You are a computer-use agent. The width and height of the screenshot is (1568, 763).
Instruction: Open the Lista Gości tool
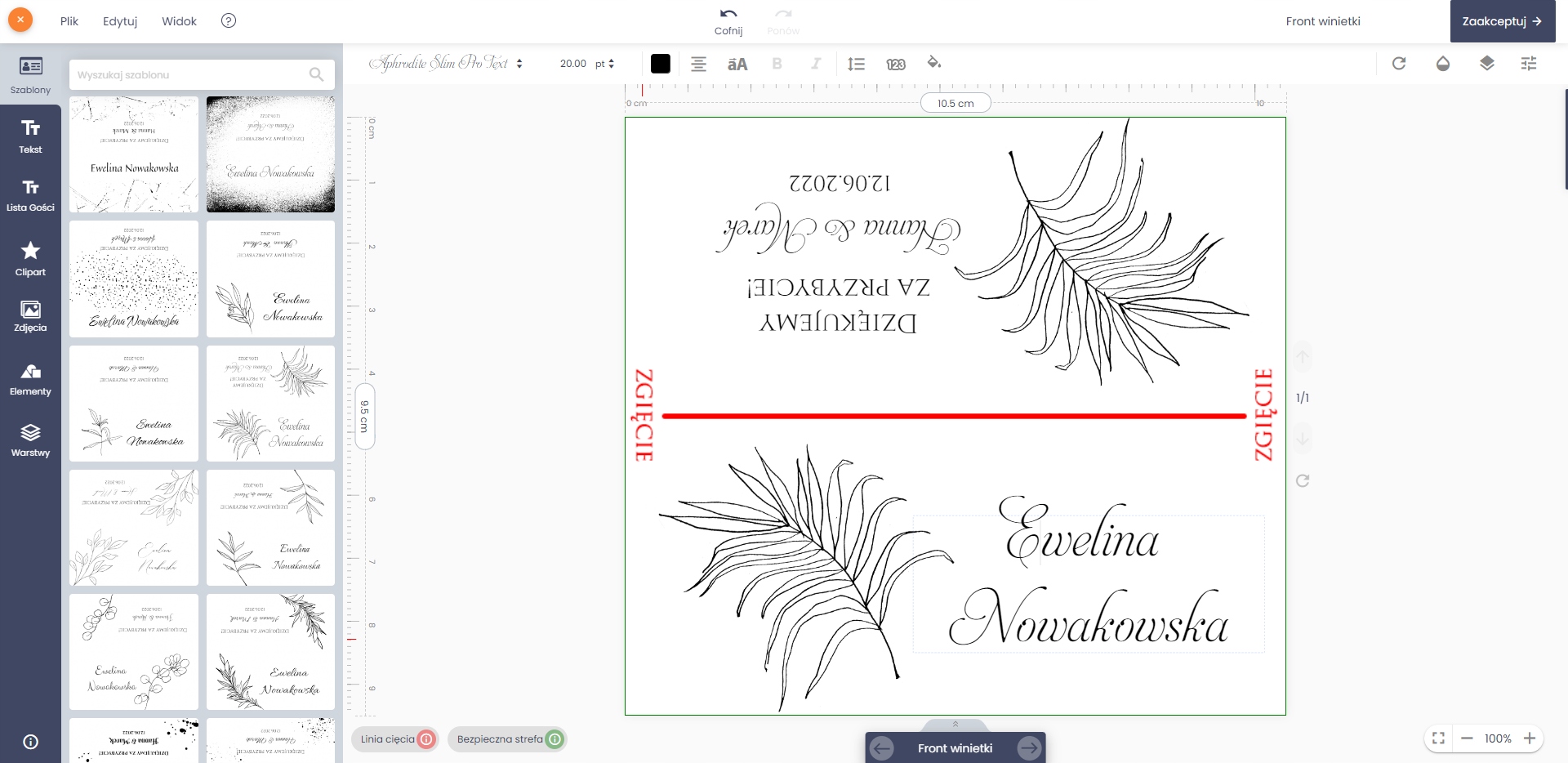click(30, 196)
